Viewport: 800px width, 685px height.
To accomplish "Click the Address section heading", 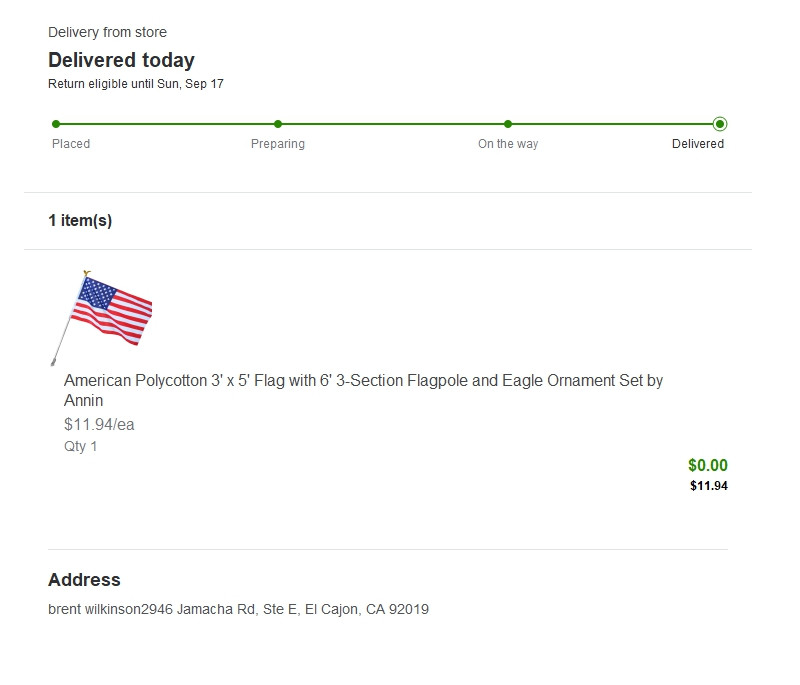I will [84, 580].
